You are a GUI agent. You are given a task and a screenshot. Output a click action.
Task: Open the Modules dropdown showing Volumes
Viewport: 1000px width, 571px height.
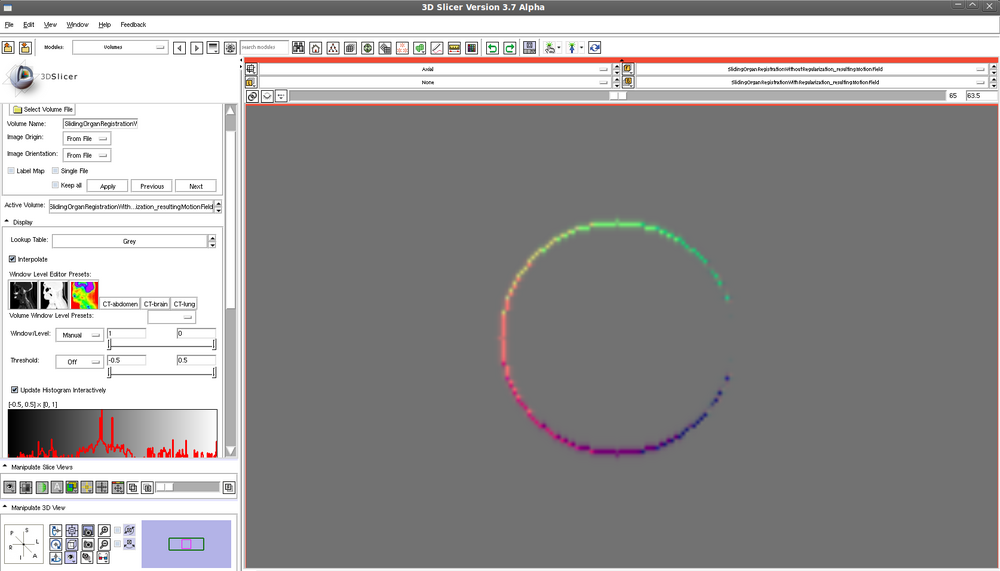pos(120,47)
